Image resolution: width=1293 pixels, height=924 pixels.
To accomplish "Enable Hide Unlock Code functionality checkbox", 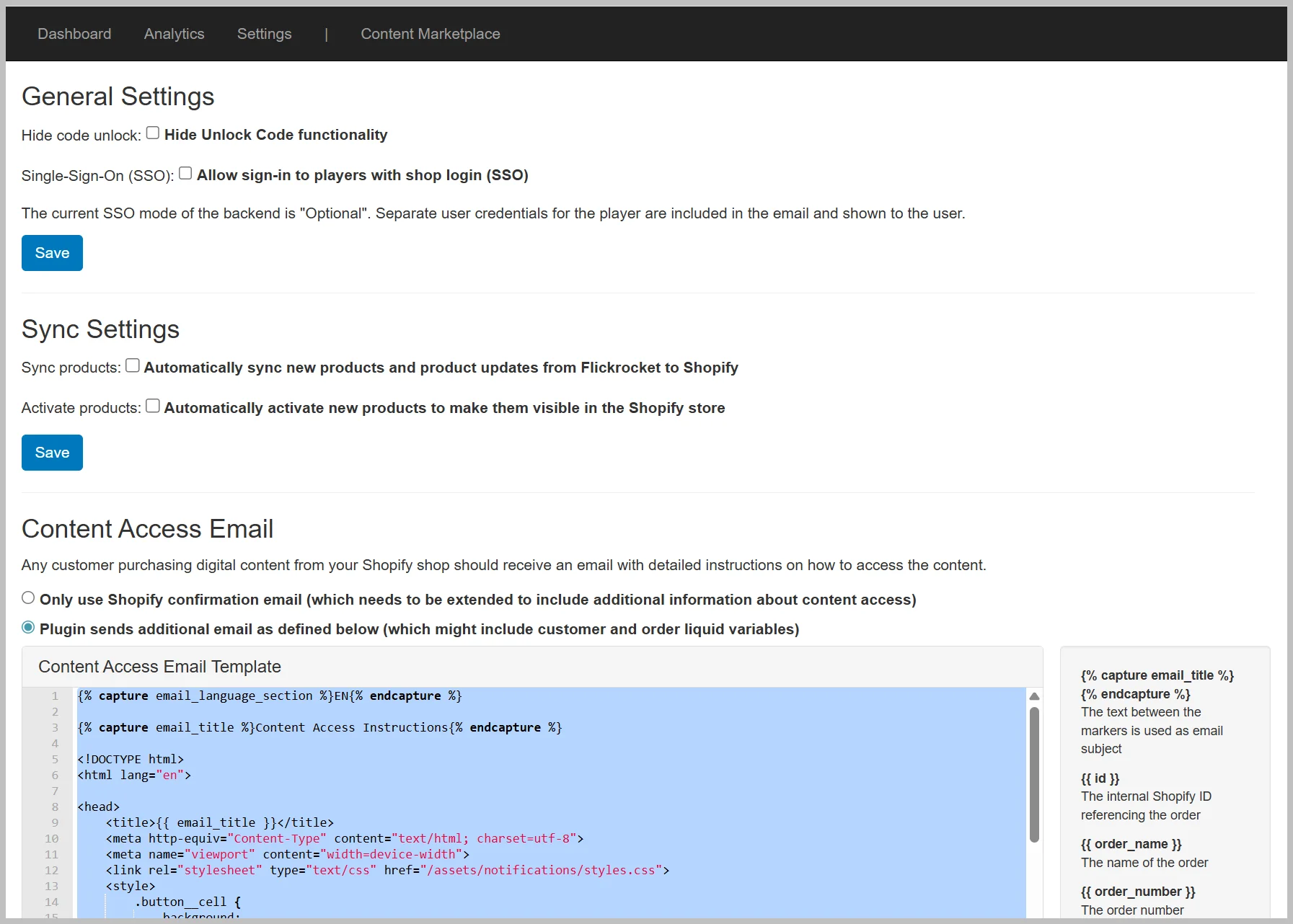I will pyautogui.click(x=153, y=133).
